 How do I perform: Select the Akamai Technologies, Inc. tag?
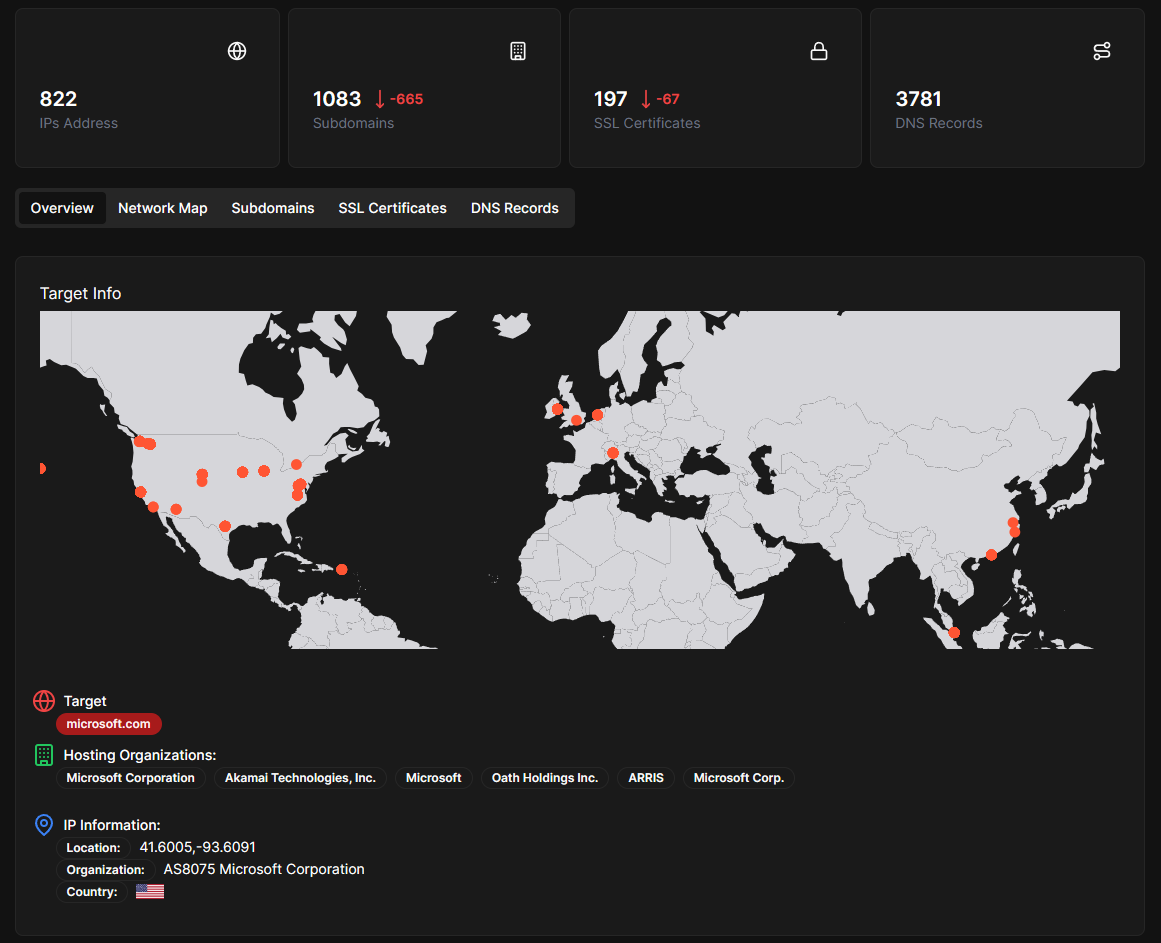300,778
